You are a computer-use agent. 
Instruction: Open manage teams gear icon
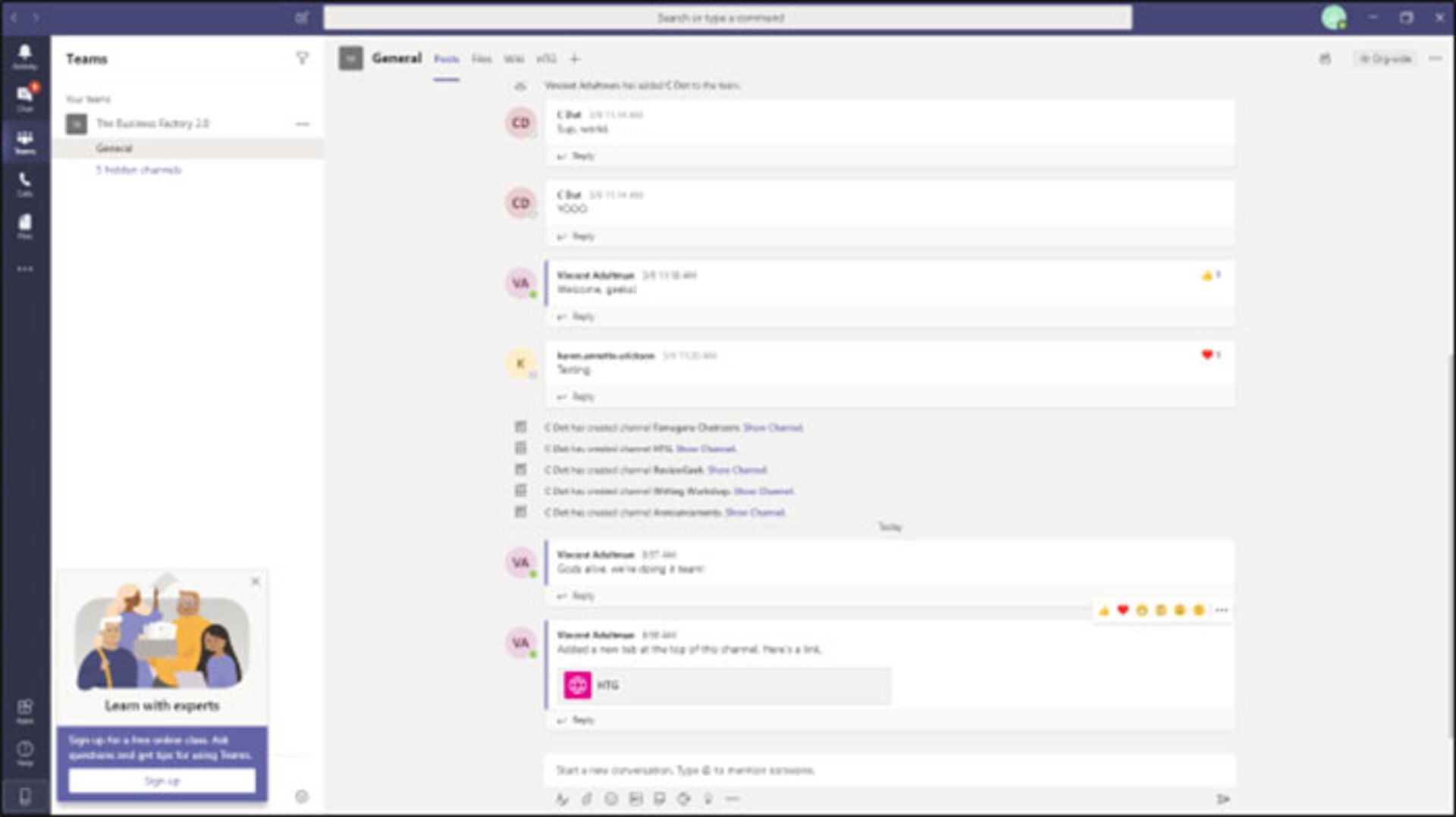click(x=302, y=797)
